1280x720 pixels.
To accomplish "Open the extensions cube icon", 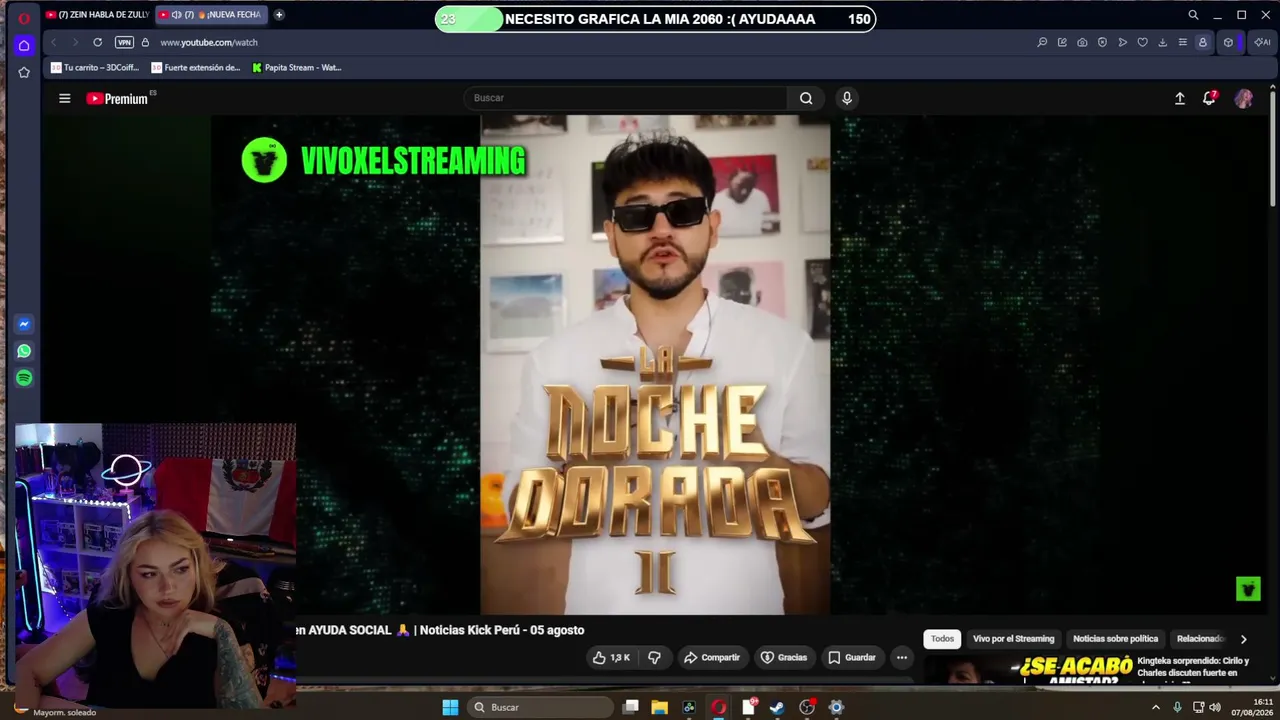I will pos(1228,42).
